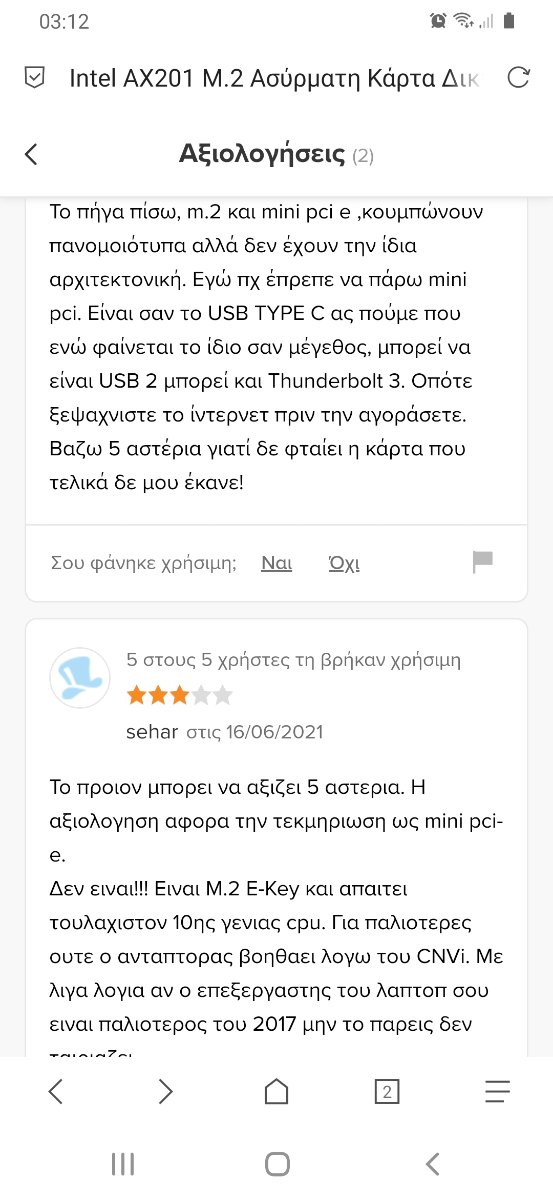Open the browser hamburger menu
Viewport: 553px width, 1200px height.
(x=497, y=1091)
